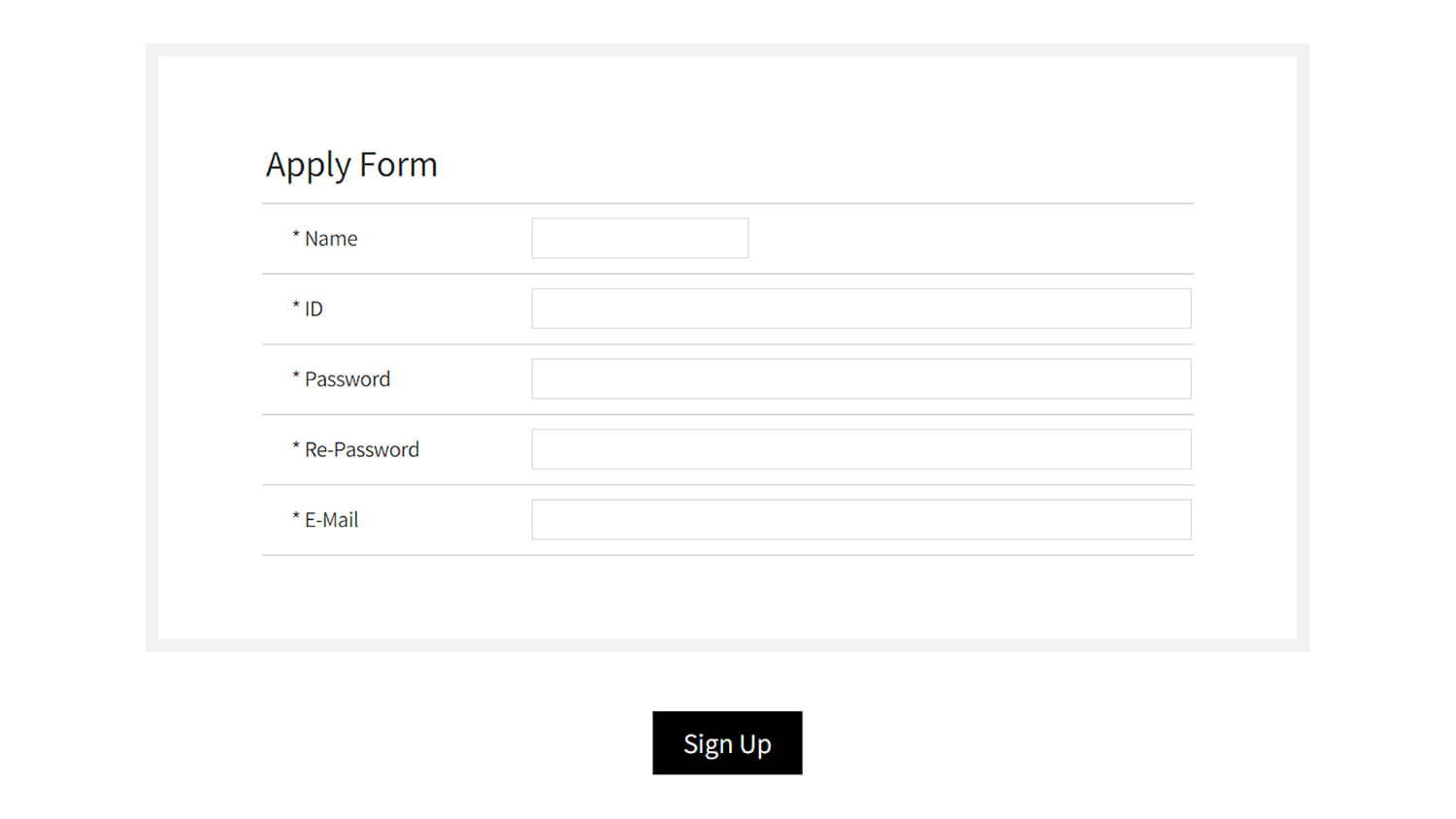Click the Re-Password input field
This screenshot has height=819, width=1456.
[x=861, y=449]
